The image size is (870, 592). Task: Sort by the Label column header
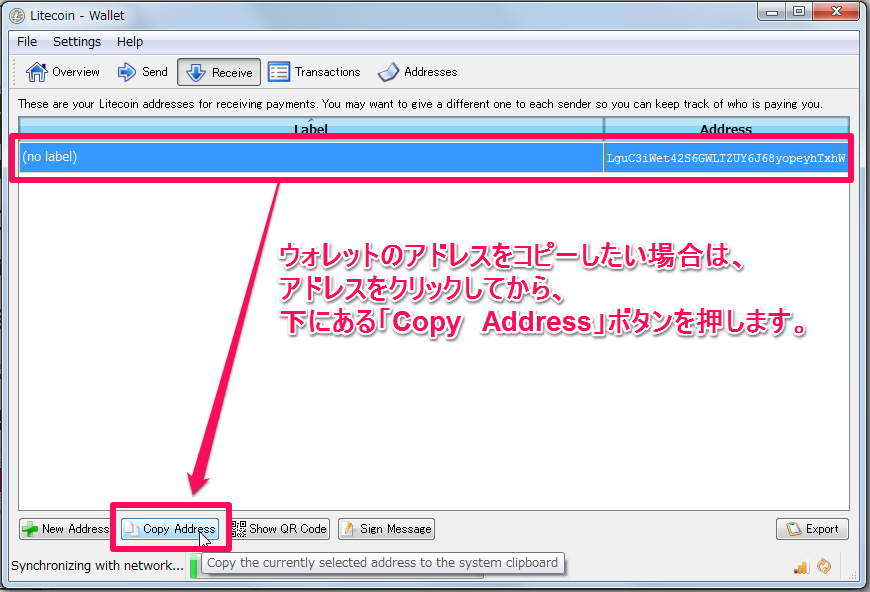click(x=311, y=127)
